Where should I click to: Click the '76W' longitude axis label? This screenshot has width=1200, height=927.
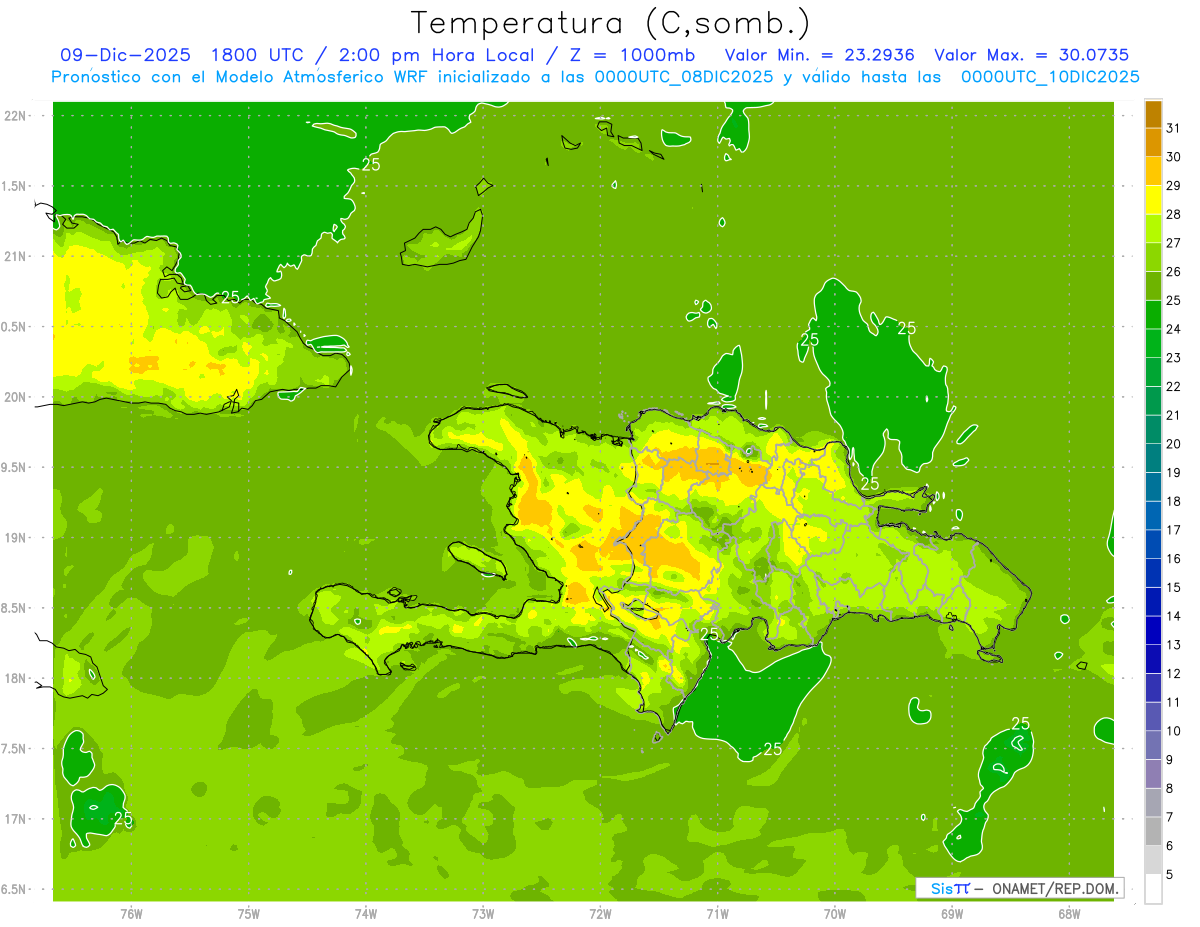tap(131, 913)
